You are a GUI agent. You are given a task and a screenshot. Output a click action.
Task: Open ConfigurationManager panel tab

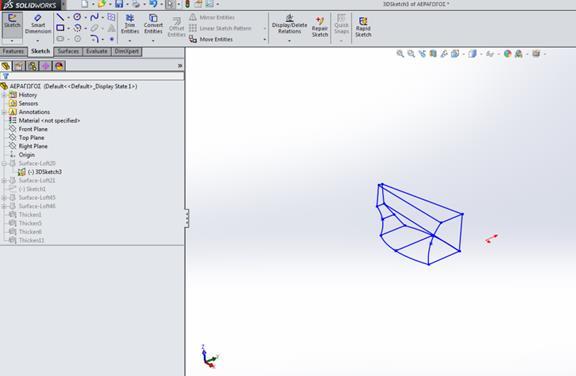click(x=32, y=66)
